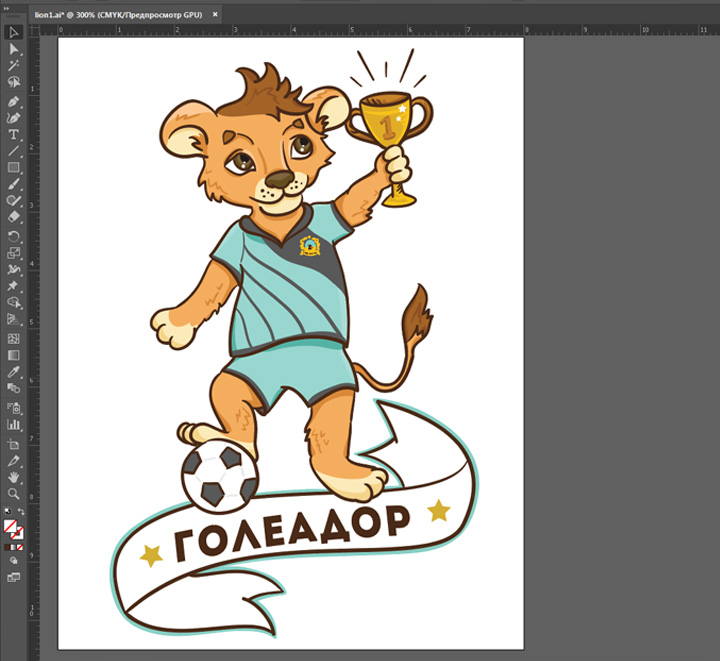Select the Gradient tool
Screen dimensions: 720x661
(14, 355)
